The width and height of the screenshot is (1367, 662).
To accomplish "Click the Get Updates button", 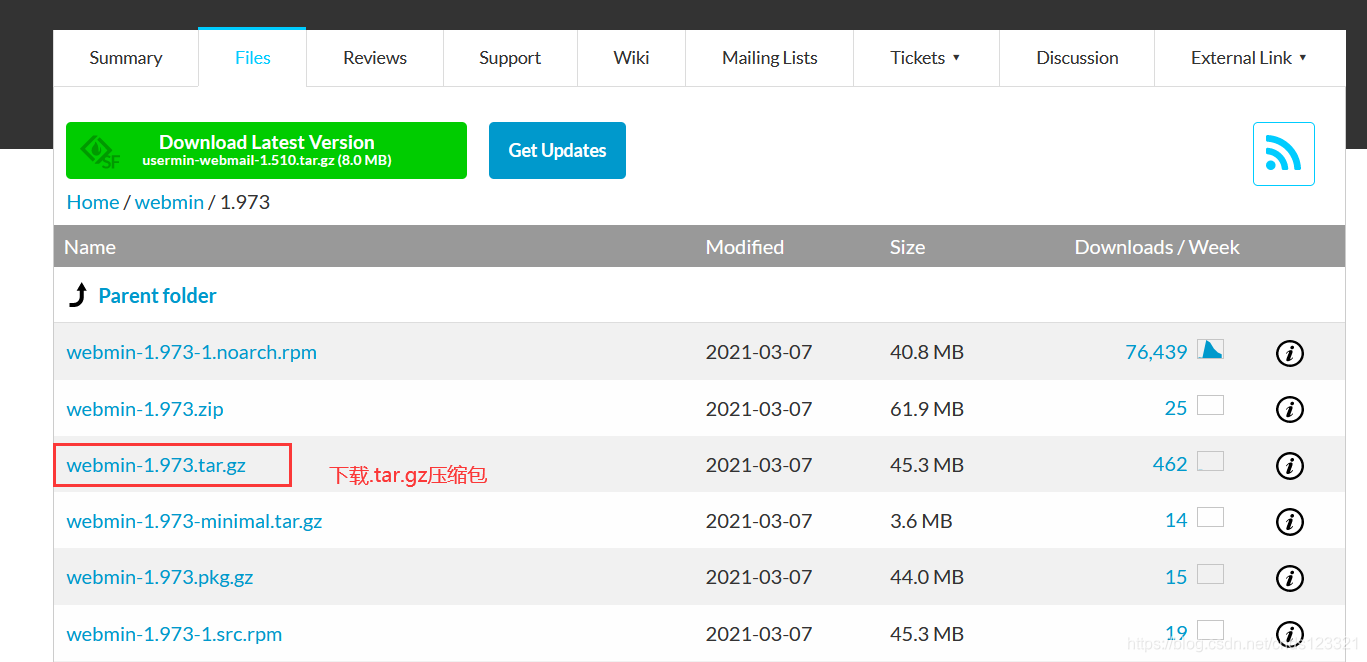I will [x=557, y=151].
